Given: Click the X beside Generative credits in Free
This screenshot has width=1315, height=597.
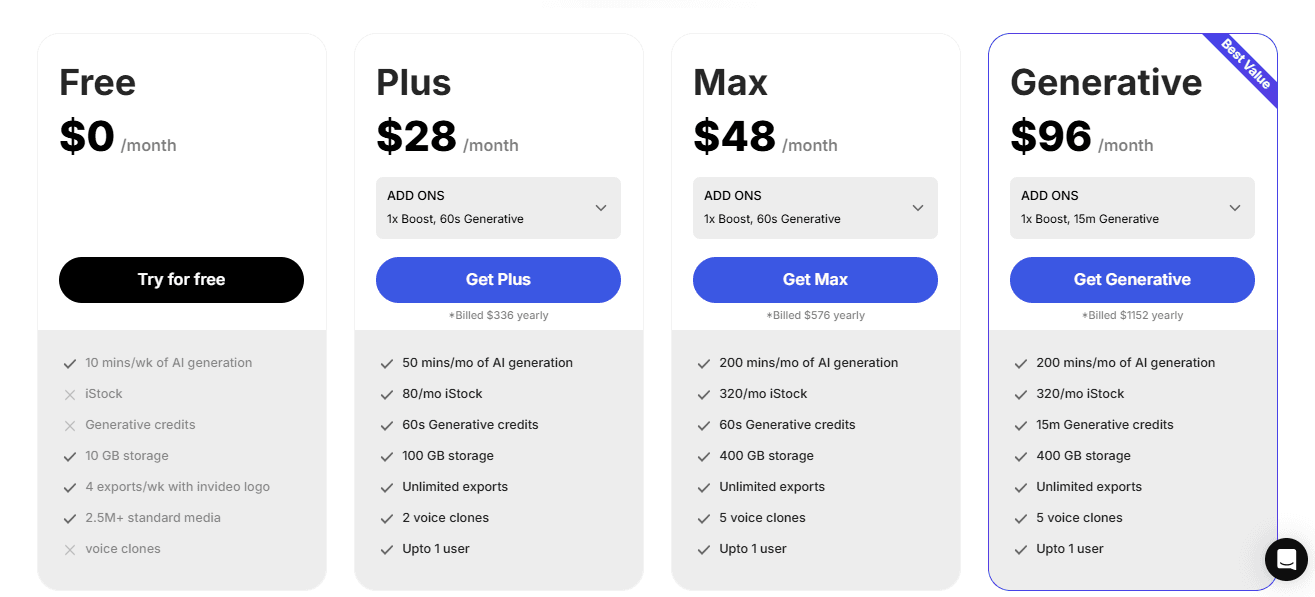Looking at the screenshot, I should pos(70,424).
